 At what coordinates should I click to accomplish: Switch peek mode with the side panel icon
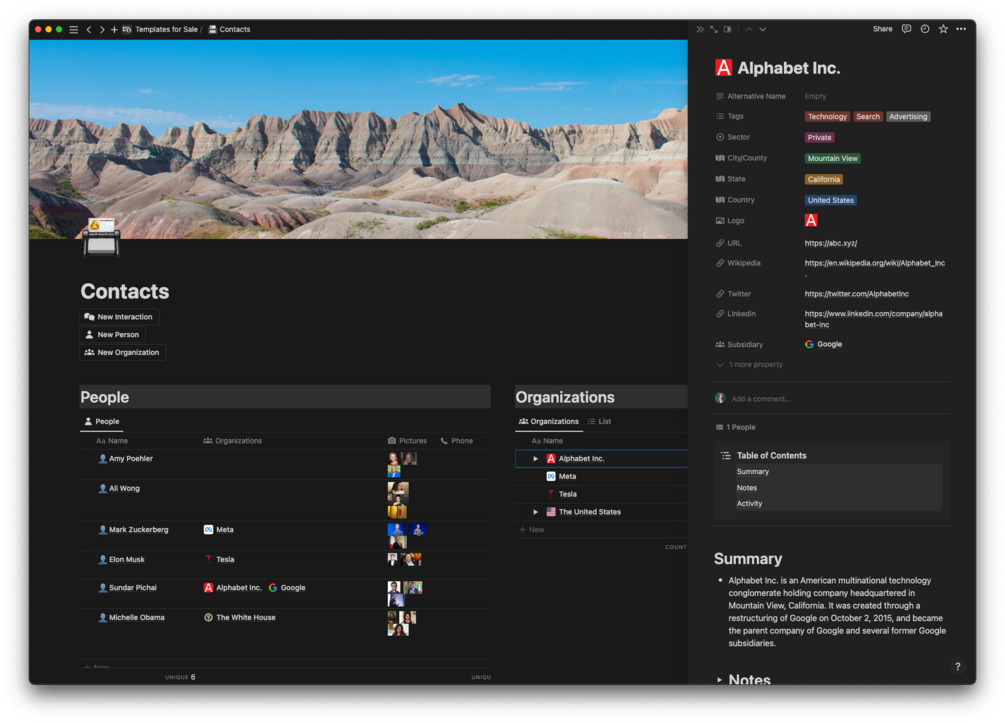pos(727,29)
